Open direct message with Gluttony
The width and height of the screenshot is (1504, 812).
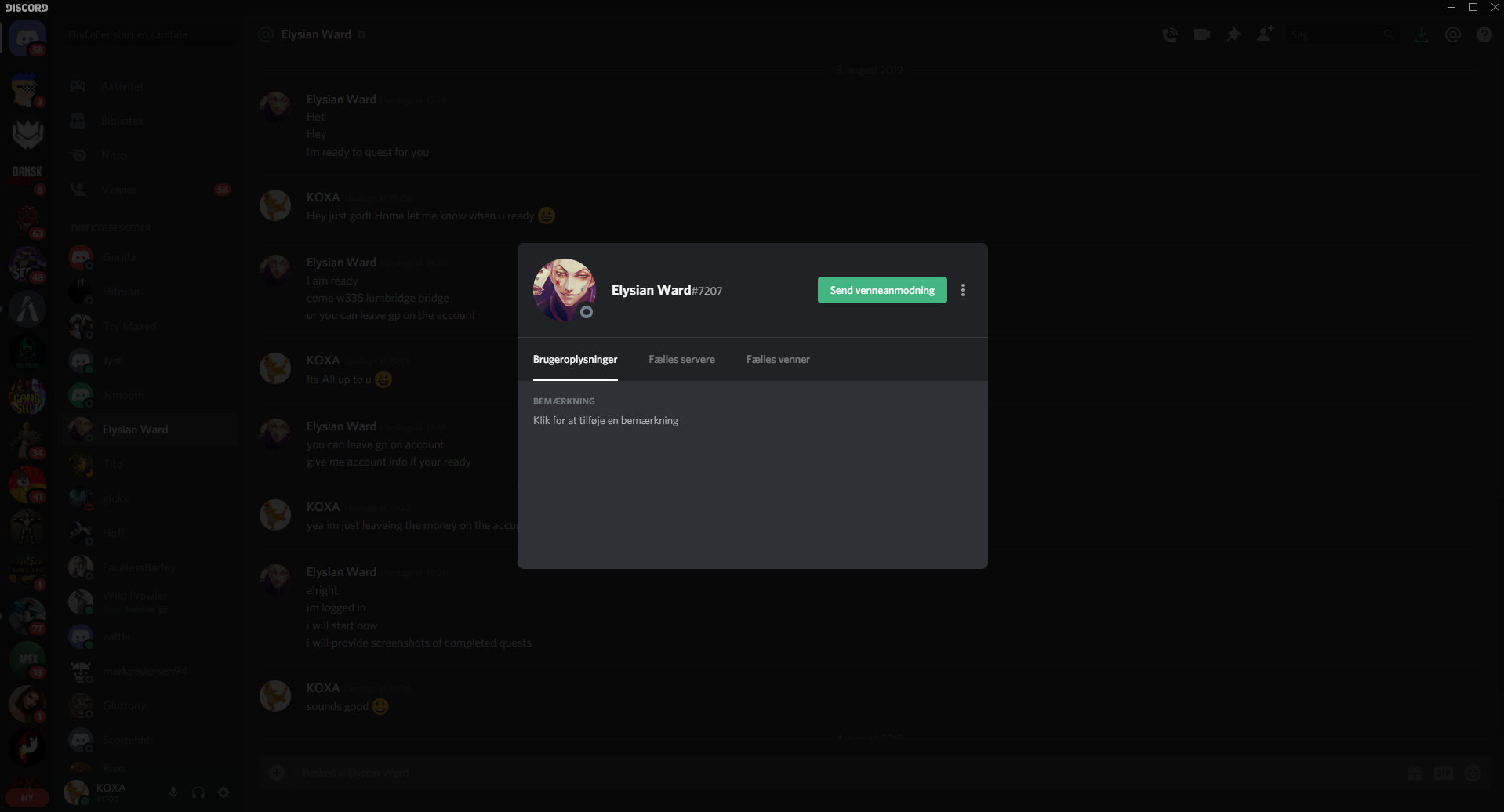tap(149, 705)
